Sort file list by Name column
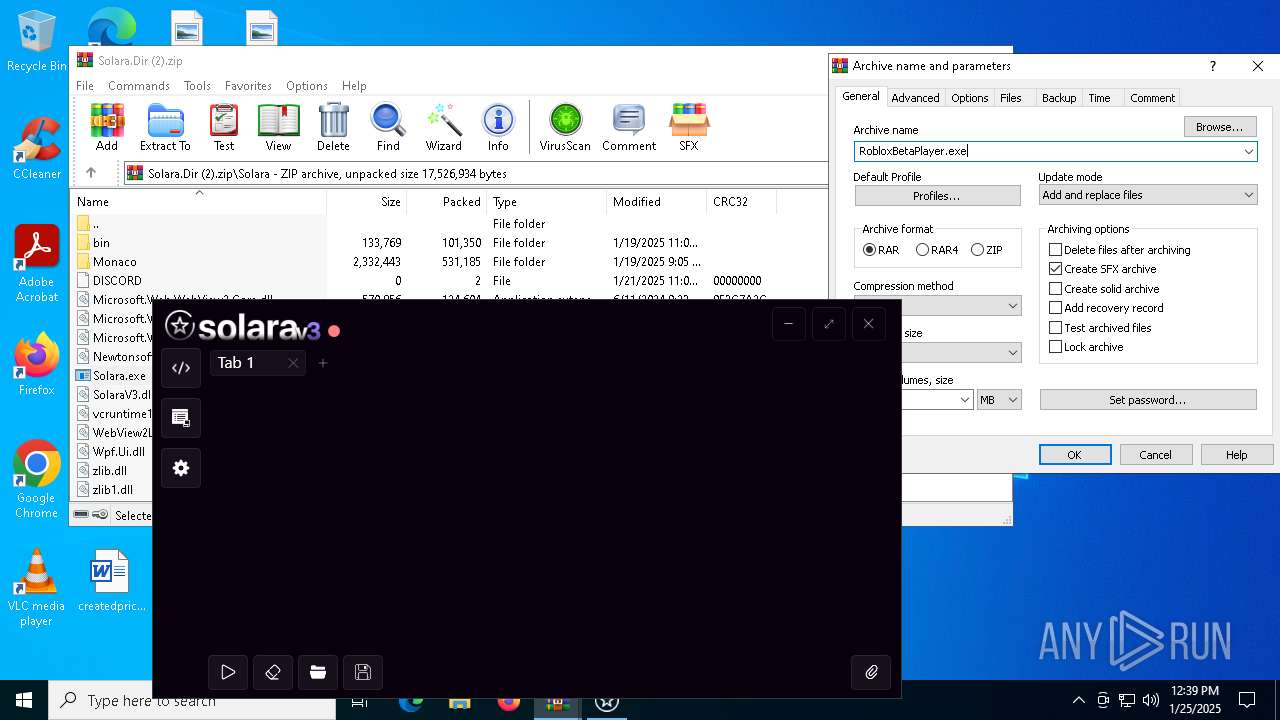This screenshot has width=1280, height=720. coord(198,201)
